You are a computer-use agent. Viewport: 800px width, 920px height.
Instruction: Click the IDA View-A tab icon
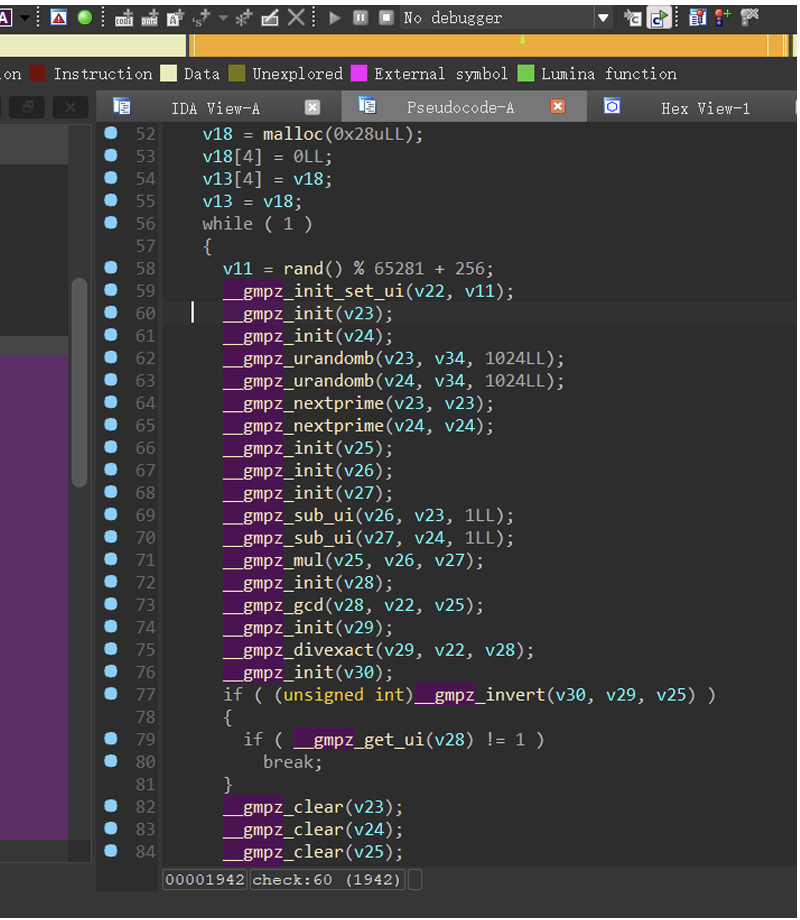121,106
